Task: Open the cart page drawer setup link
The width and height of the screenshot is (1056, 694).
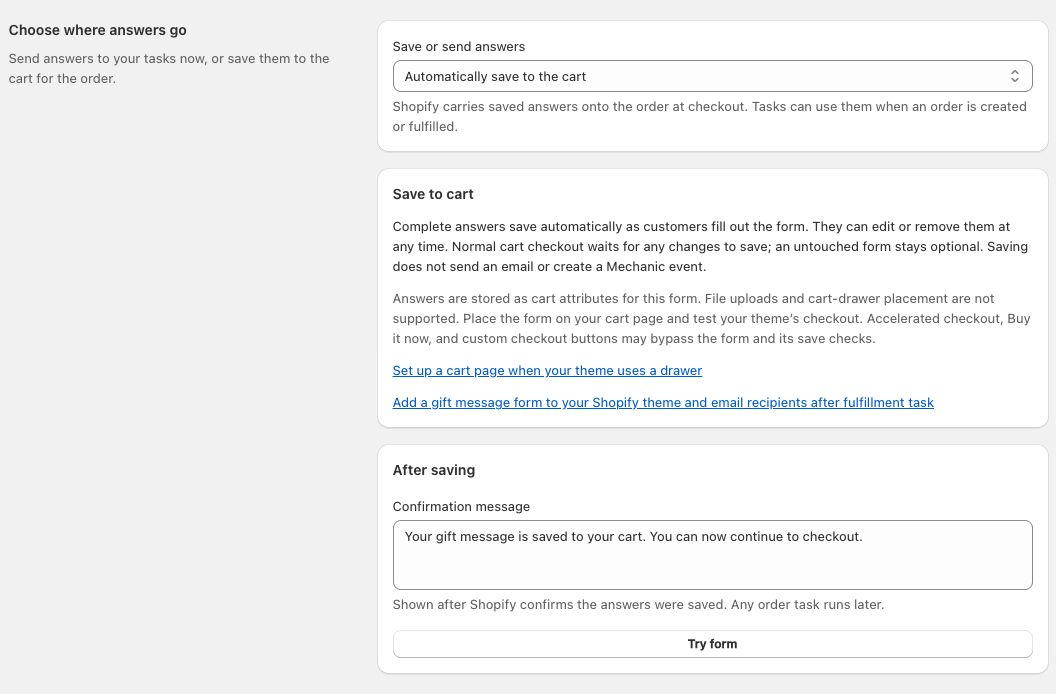Action: (547, 371)
